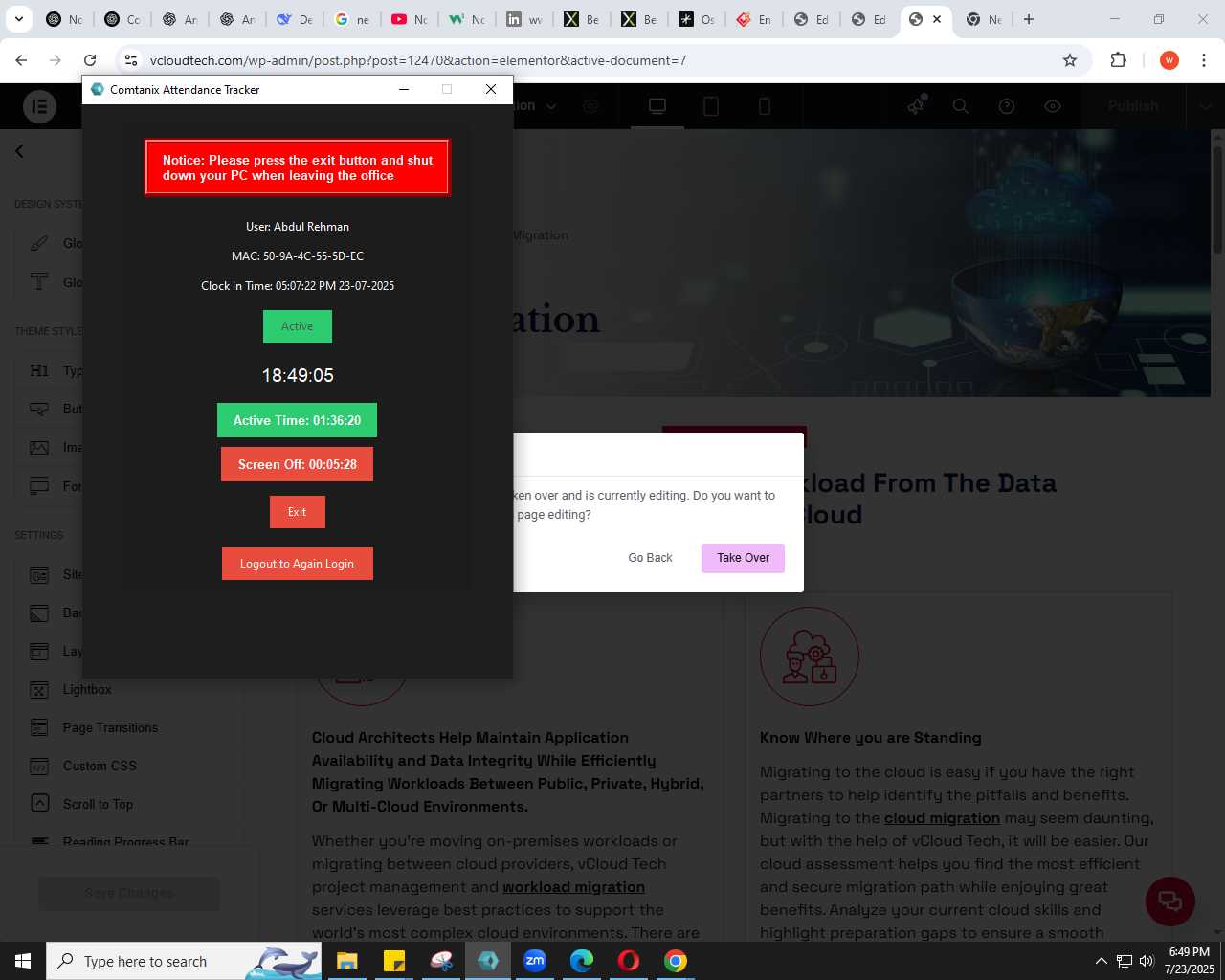
Task: Open File Explorer from taskbar
Action: pos(347,961)
